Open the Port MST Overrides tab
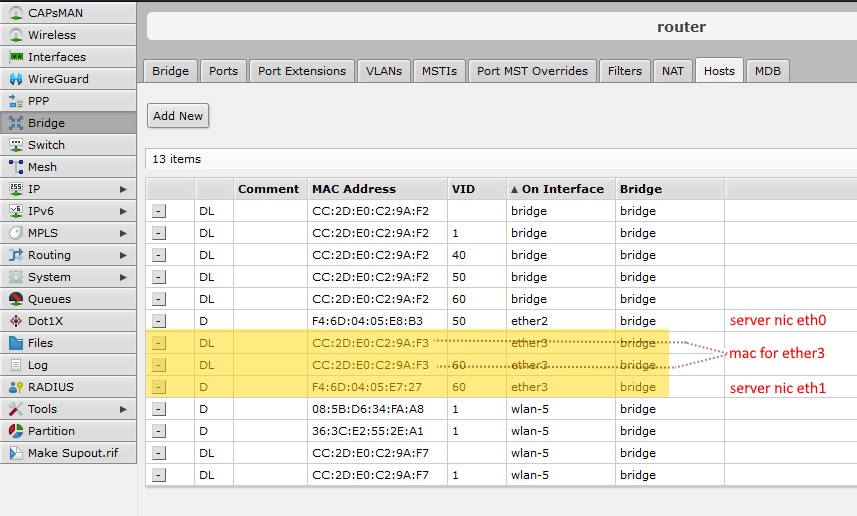Image resolution: width=857 pixels, height=516 pixels. [532, 71]
